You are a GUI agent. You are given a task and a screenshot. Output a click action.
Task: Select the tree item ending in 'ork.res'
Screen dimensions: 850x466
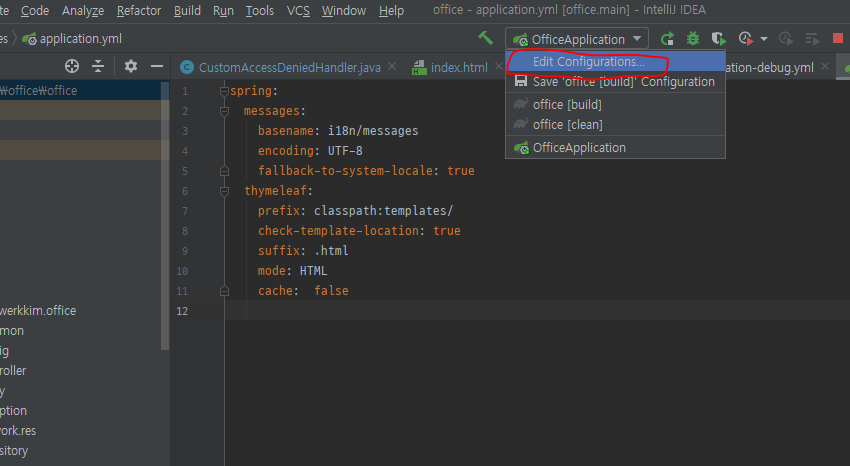[18, 431]
